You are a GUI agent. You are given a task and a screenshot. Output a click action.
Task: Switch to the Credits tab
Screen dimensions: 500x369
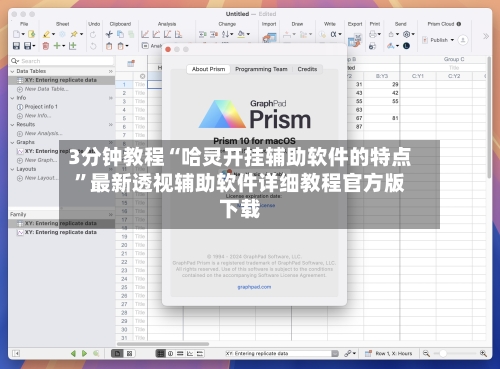[x=307, y=69]
